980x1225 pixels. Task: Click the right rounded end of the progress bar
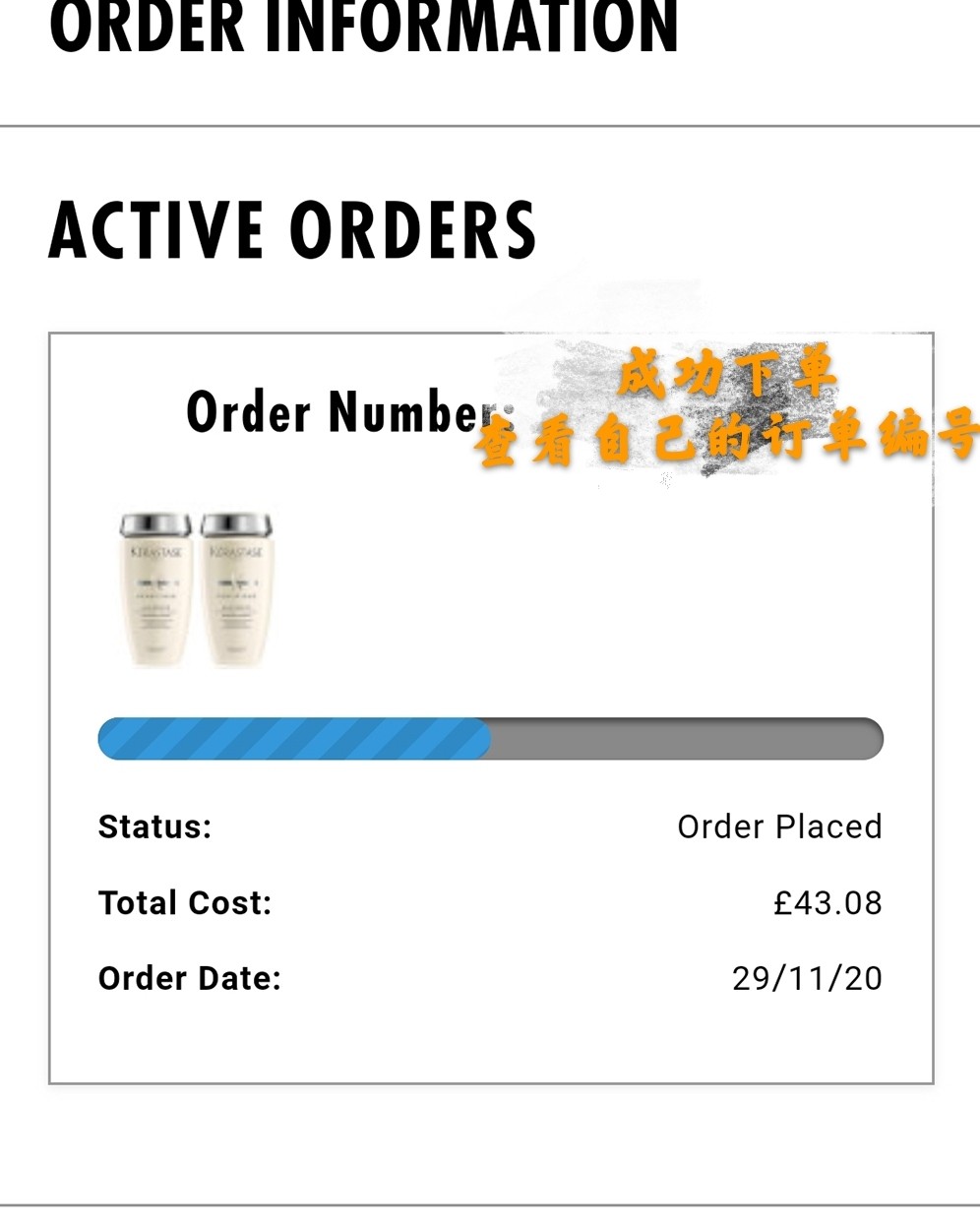coord(872,739)
